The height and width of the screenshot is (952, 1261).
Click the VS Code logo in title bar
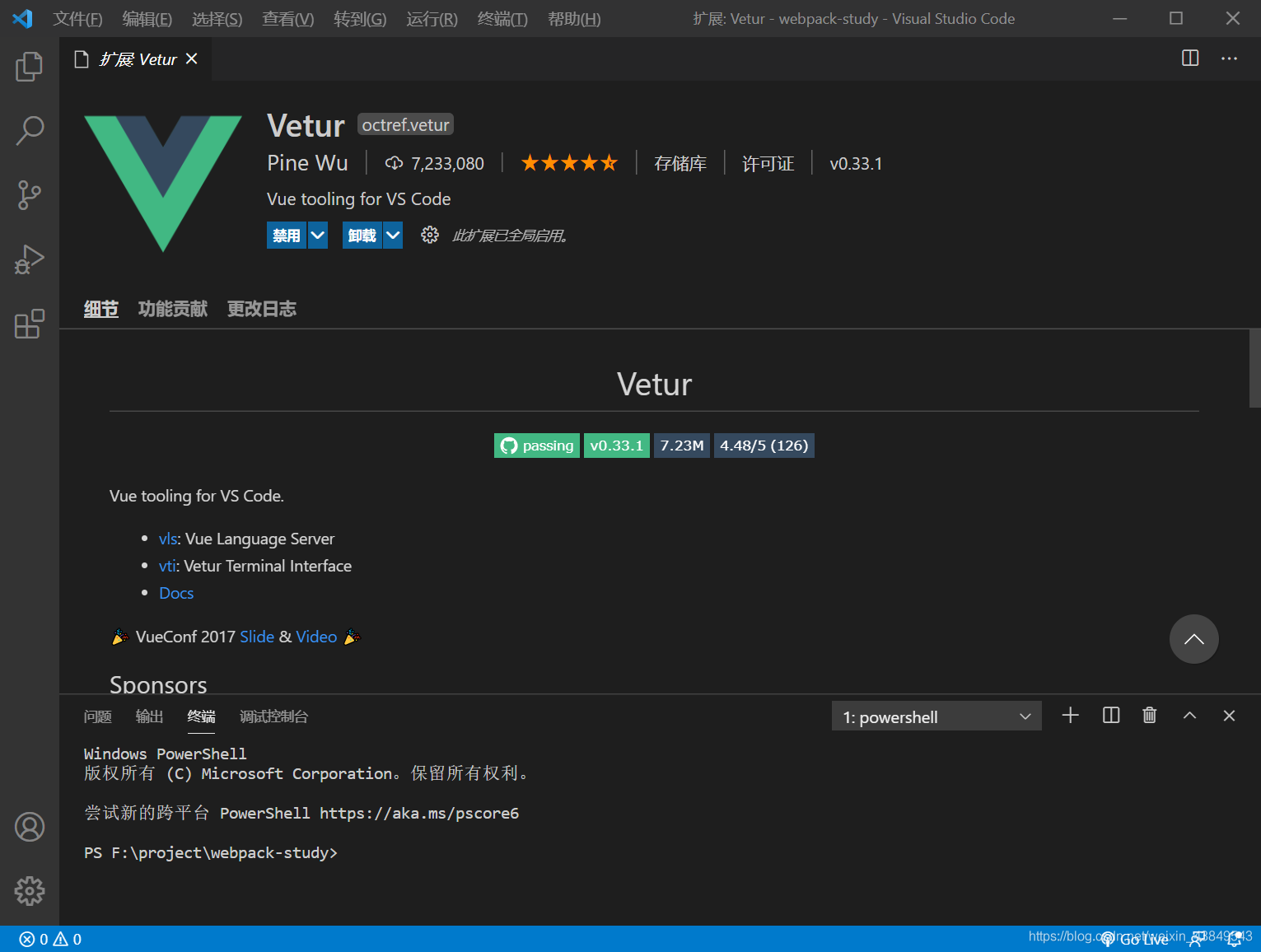22,18
